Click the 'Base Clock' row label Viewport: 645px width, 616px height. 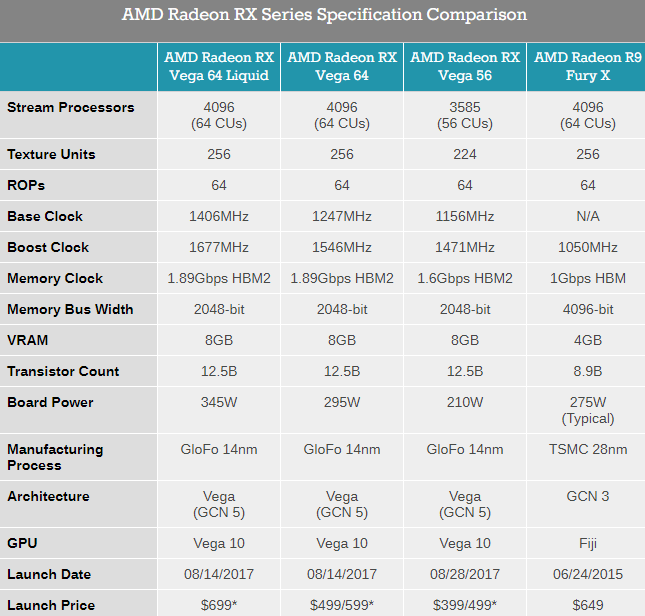(x=45, y=216)
